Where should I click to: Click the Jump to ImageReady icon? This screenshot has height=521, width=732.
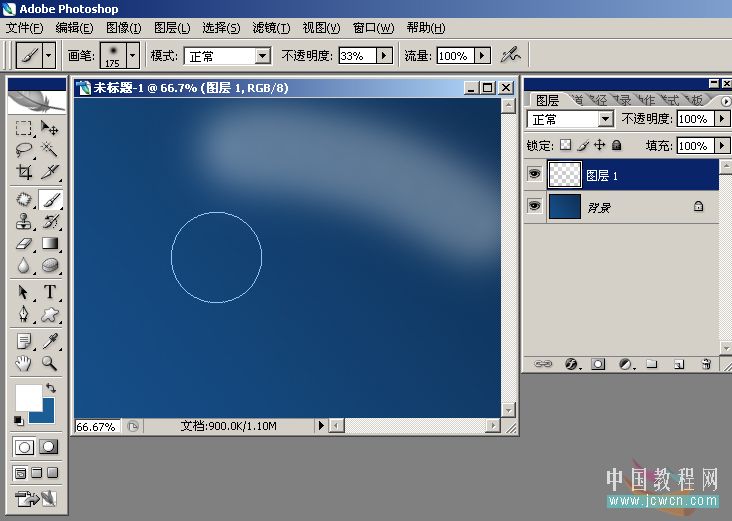[36, 499]
